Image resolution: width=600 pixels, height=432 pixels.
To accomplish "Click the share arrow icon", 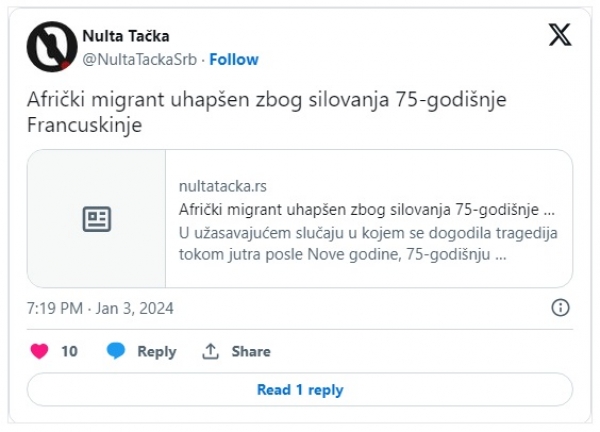I will [x=210, y=351].
